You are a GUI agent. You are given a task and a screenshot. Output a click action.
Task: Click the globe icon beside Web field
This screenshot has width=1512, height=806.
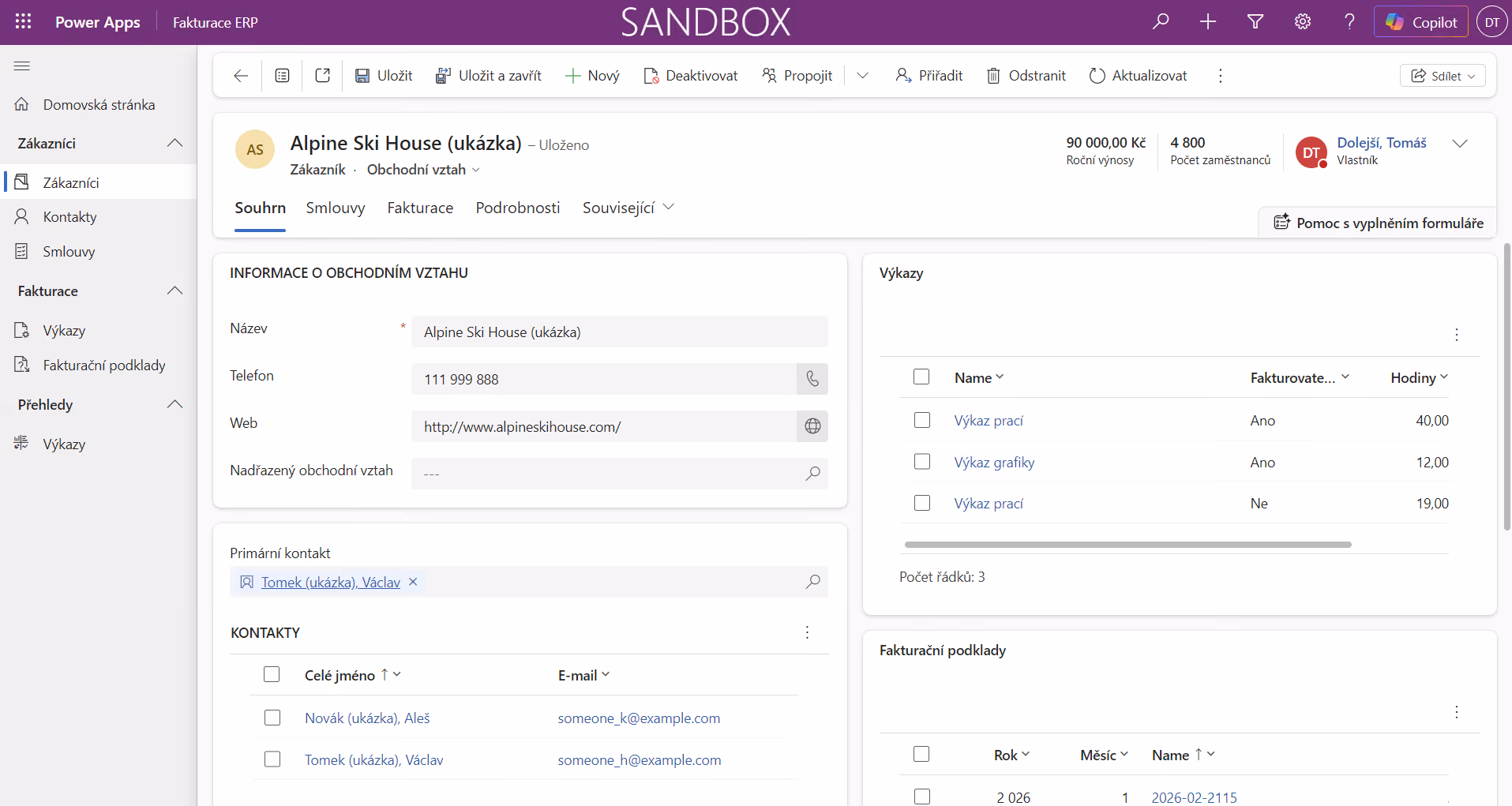tap(812, 426)
